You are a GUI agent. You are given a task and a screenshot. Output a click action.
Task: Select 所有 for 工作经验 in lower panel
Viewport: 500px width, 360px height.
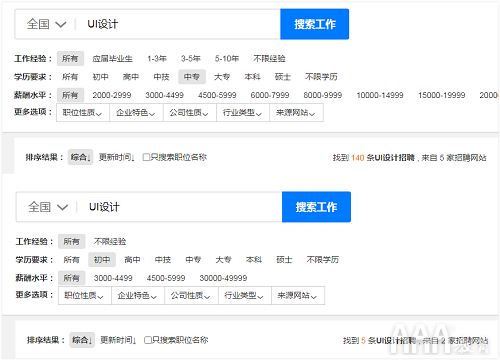coord(71,241)
